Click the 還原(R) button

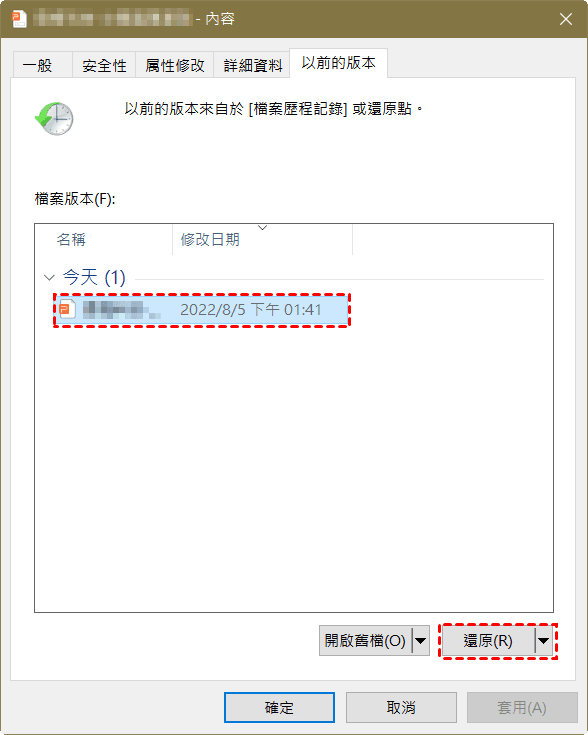coord(488,640)
